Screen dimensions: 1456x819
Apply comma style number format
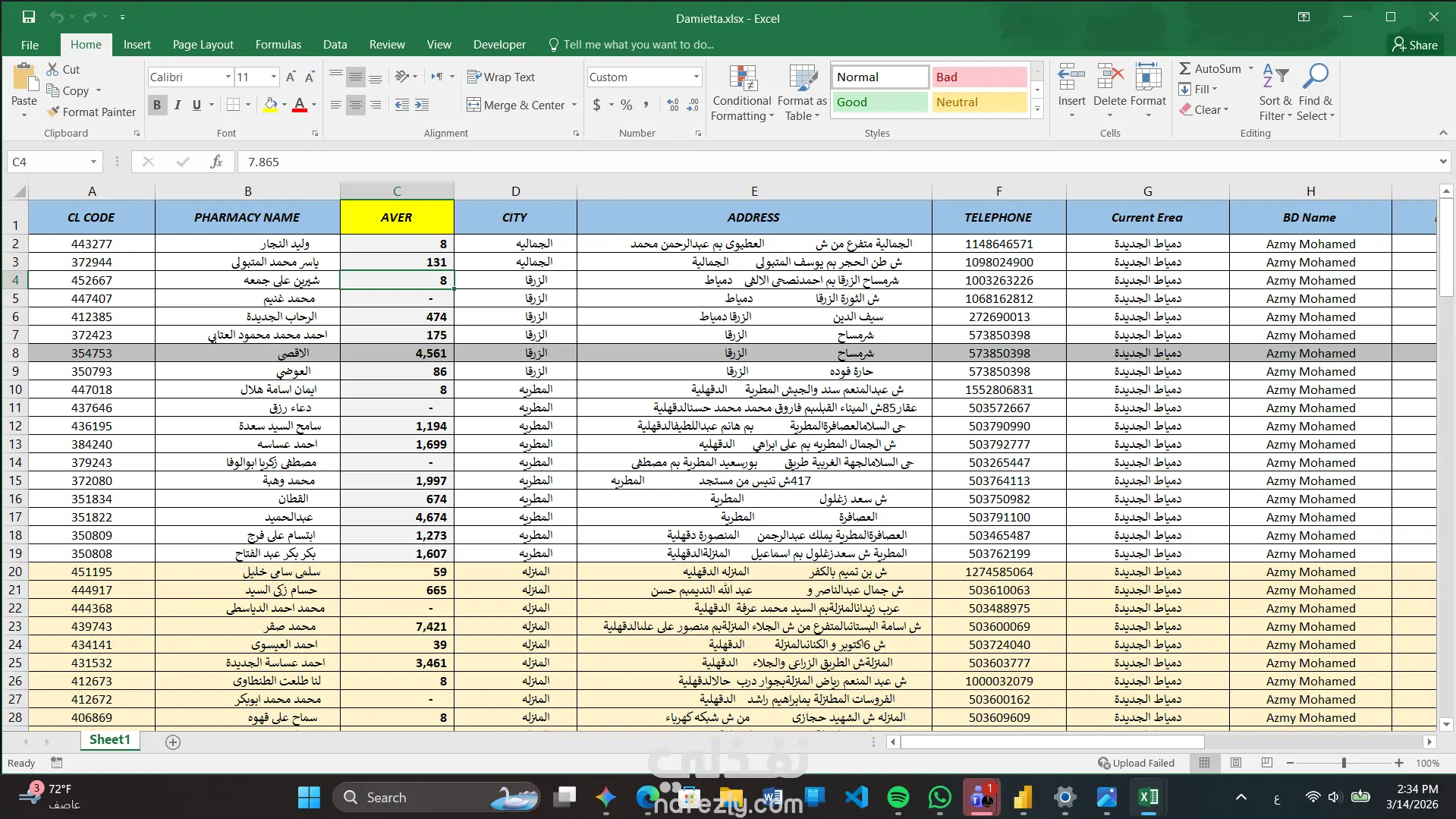pyautogui.click(x=646, y=105)
